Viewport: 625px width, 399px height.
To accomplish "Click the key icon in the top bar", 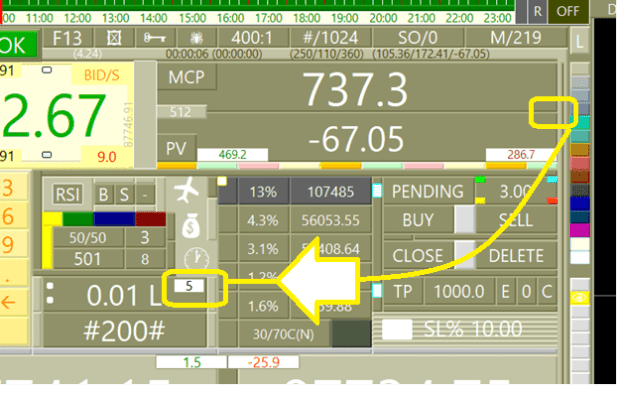I will (x=154, y=38).
